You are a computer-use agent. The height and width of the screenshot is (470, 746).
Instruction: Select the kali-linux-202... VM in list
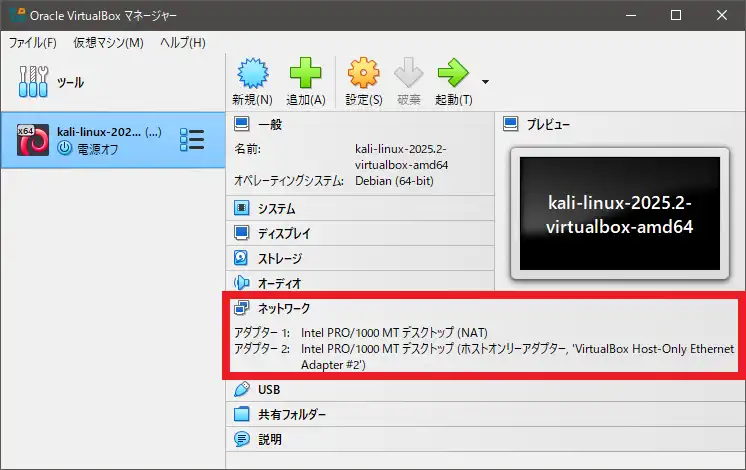[x=113, y=140]
